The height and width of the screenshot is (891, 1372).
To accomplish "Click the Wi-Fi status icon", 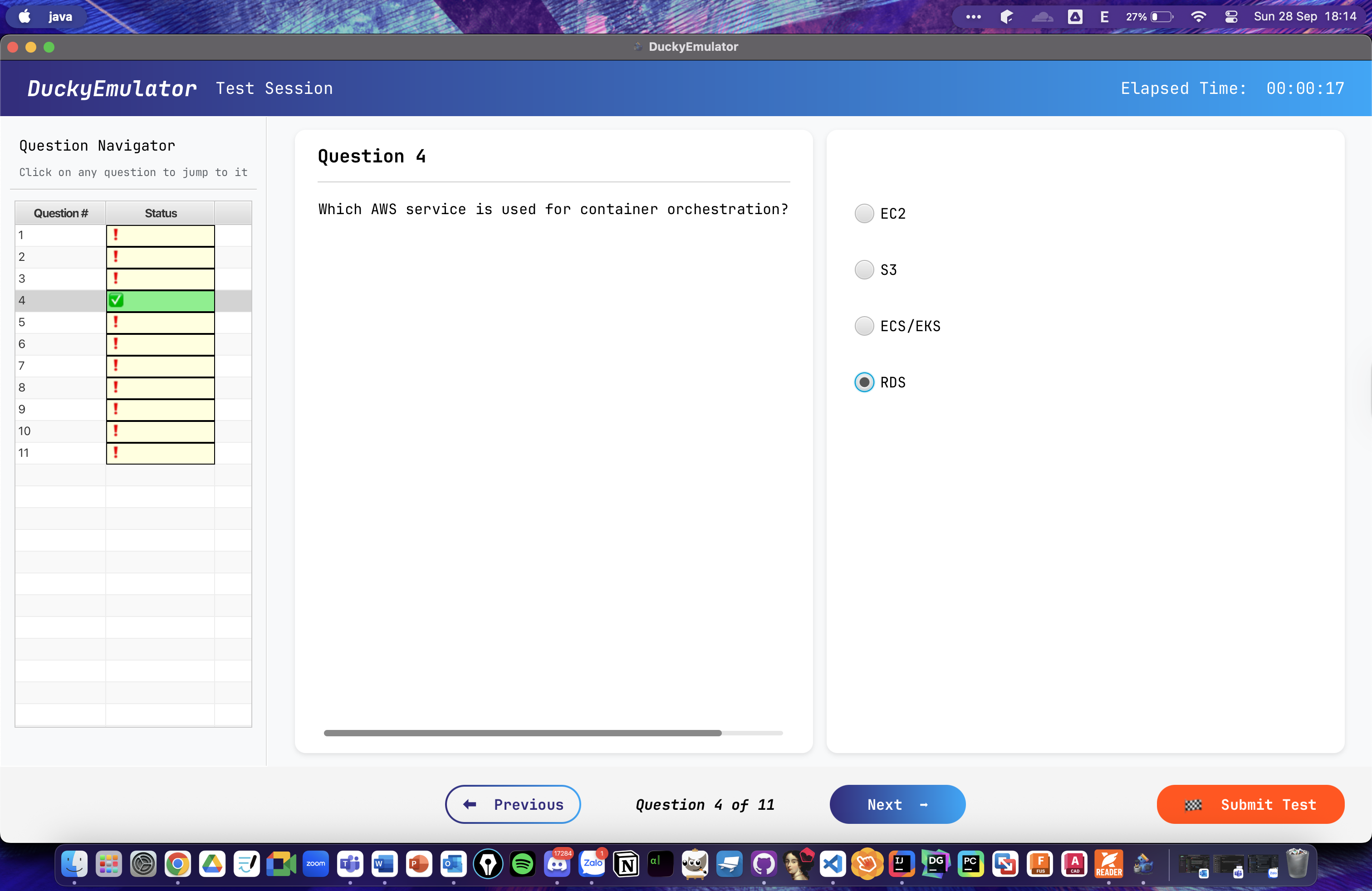I will (x=1198, y=17).
